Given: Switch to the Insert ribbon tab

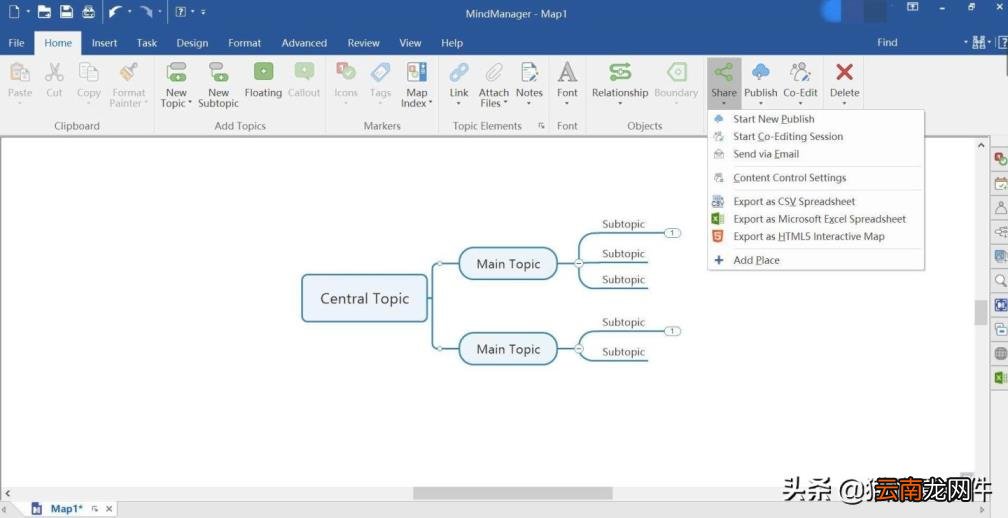Looking at the screenshot, I should (x=104, y=43).
